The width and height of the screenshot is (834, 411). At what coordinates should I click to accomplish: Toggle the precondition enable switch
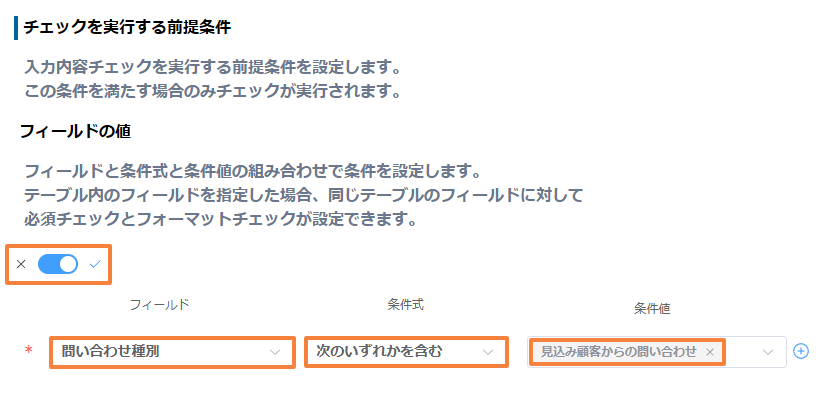point(57,264)
